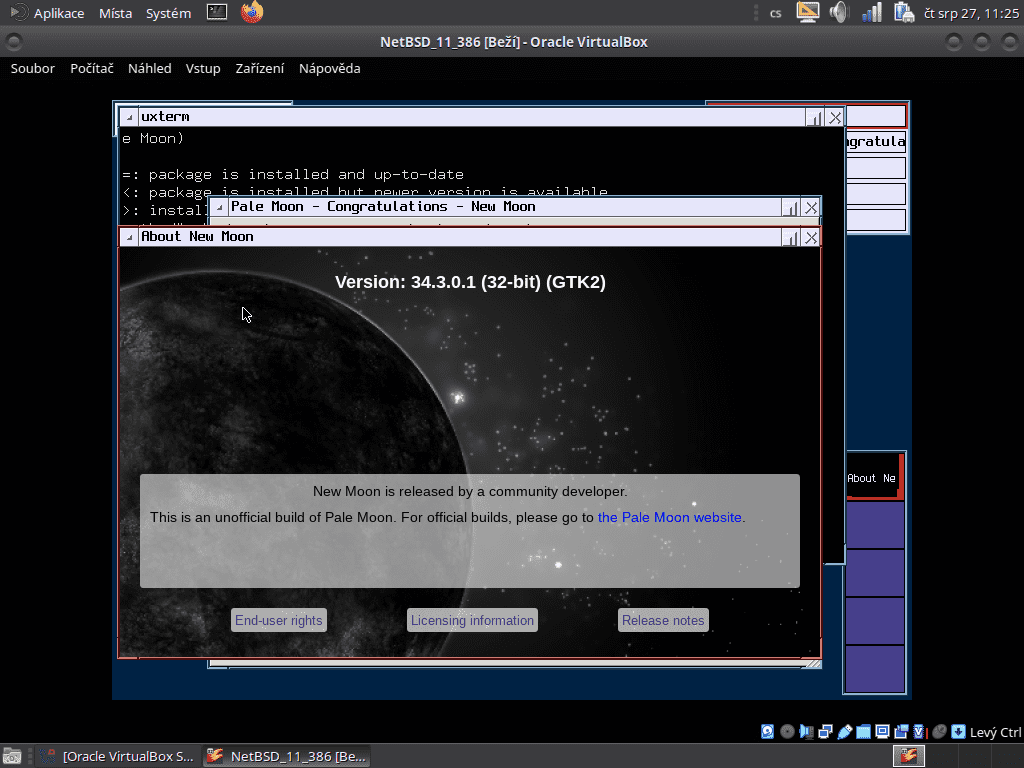
Task: Switch to Oracle VirtualBox S... taskbar window
Action: click(x=118, y=756)
